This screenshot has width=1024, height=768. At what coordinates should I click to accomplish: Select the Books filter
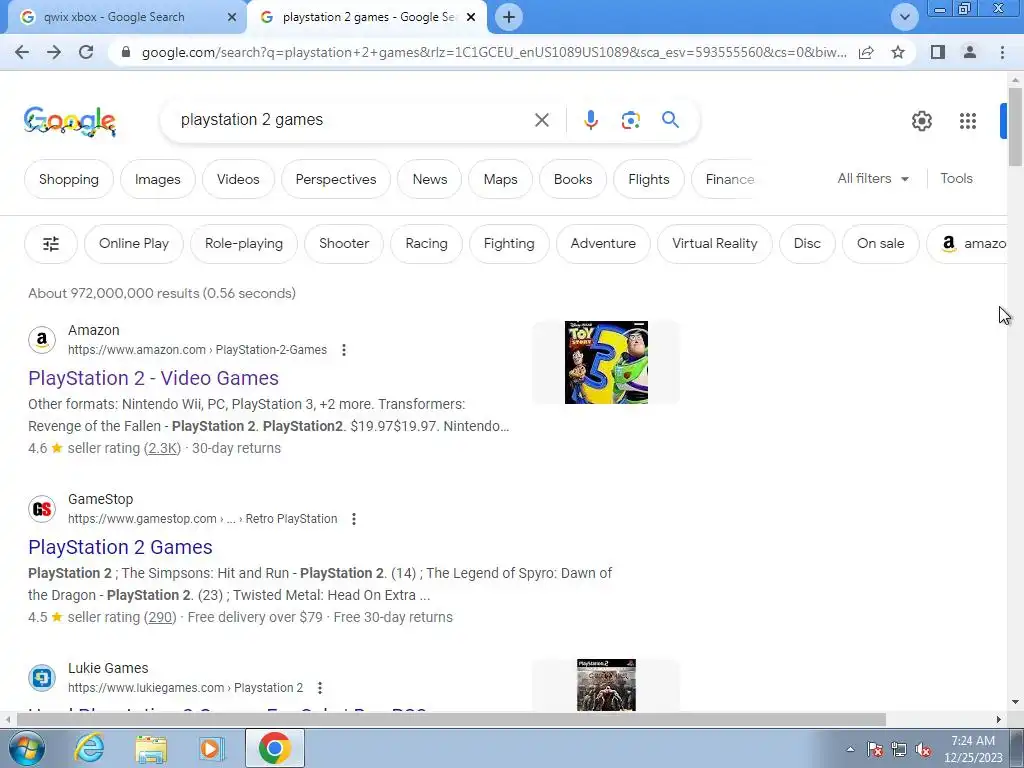coord(573,179)
